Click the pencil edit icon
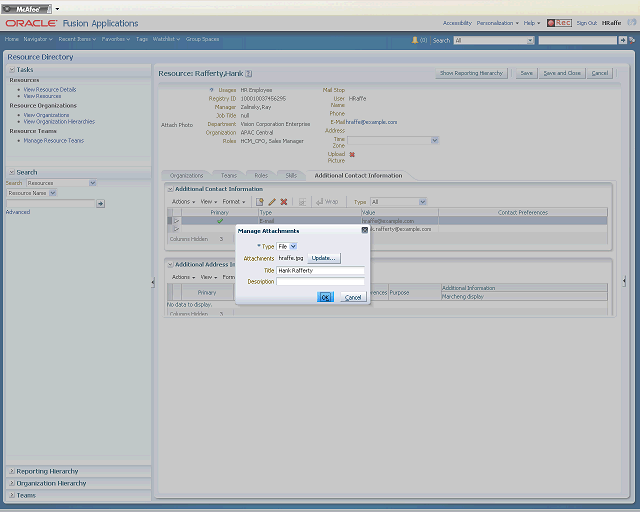The width and height of the screenshot is (640, 512). [x=272, y=202]
